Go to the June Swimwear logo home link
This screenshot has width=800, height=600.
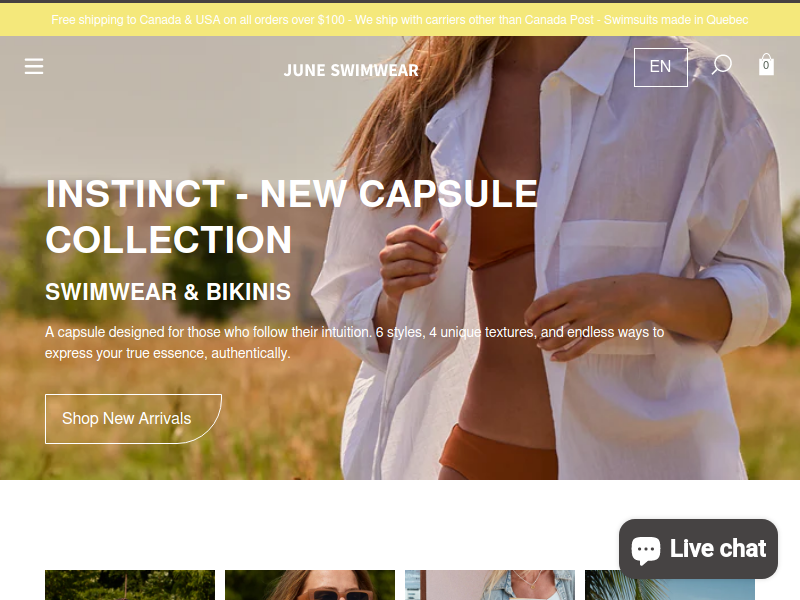point(351,70)
